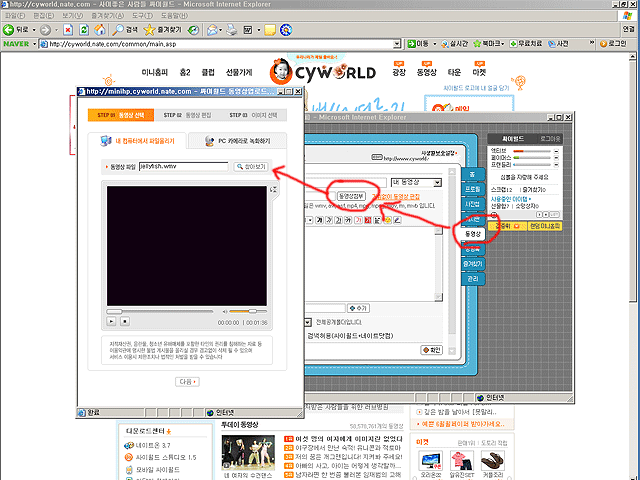Viewport: 640px width, 480px height.
Task: Click the yellow note toolbar icon
Action: (x=270, y=30)
